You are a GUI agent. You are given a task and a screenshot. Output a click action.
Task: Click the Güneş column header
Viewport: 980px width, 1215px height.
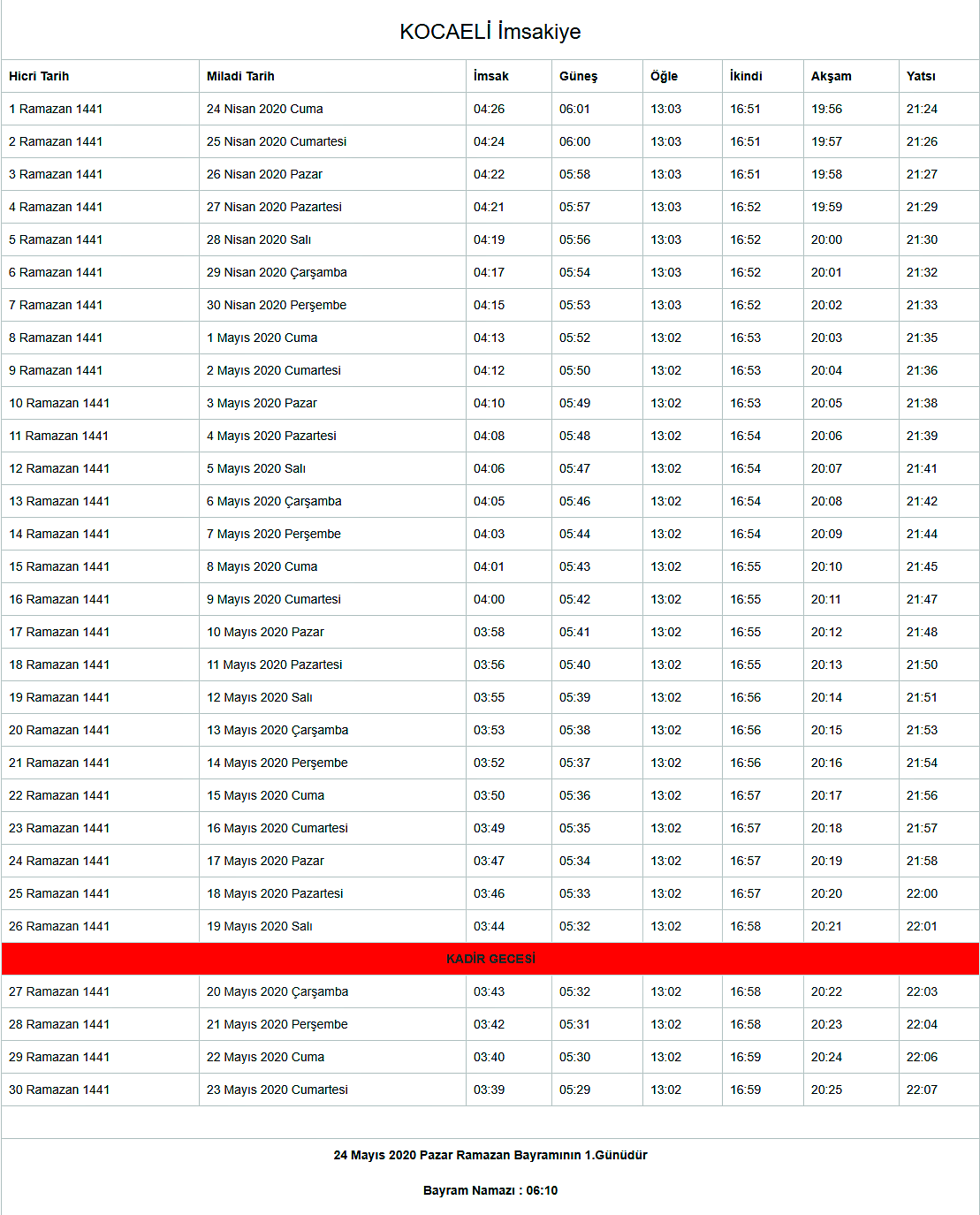[x=578, y=76]
